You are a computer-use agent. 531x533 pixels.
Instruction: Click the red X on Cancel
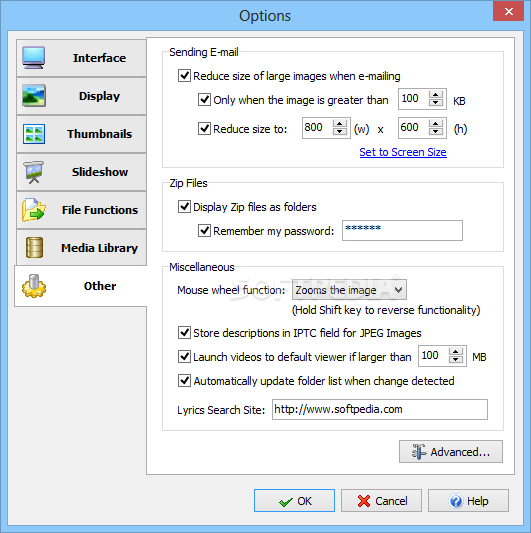click(364, 501)
